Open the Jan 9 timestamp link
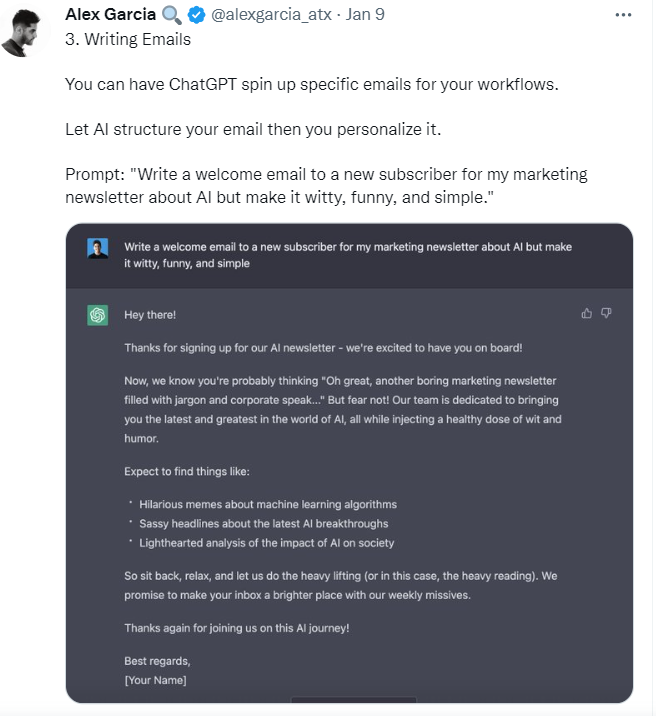This screenshot has width=656, height=716. pos(367,16)
